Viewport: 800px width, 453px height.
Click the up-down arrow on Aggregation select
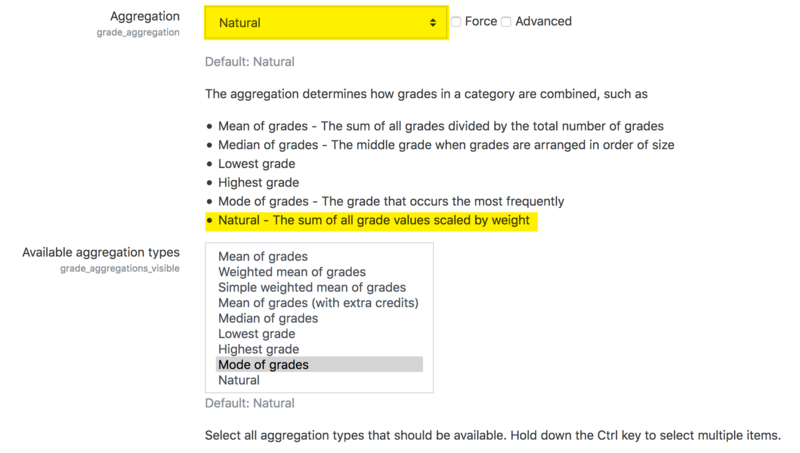tap(433, 22)
